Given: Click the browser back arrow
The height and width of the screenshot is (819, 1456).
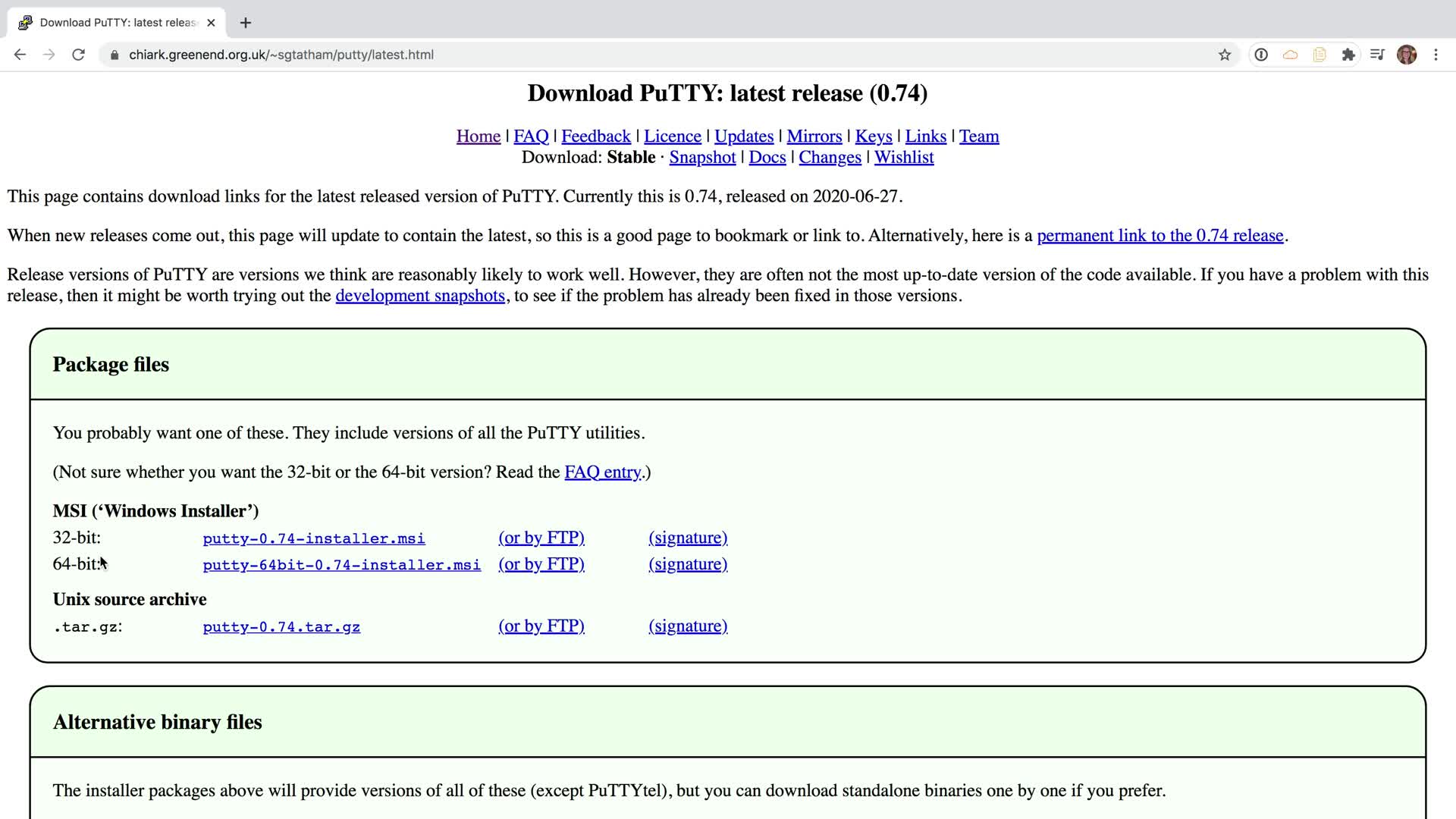Looking at the screenshot, I should (20, 55).
